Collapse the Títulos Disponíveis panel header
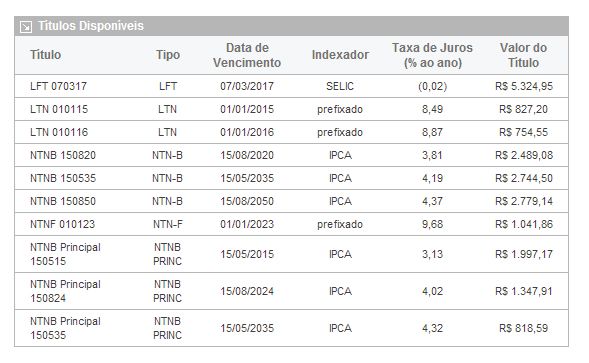Image resolution: width=589 pixels, height=363 pixels. coord(291,26)
